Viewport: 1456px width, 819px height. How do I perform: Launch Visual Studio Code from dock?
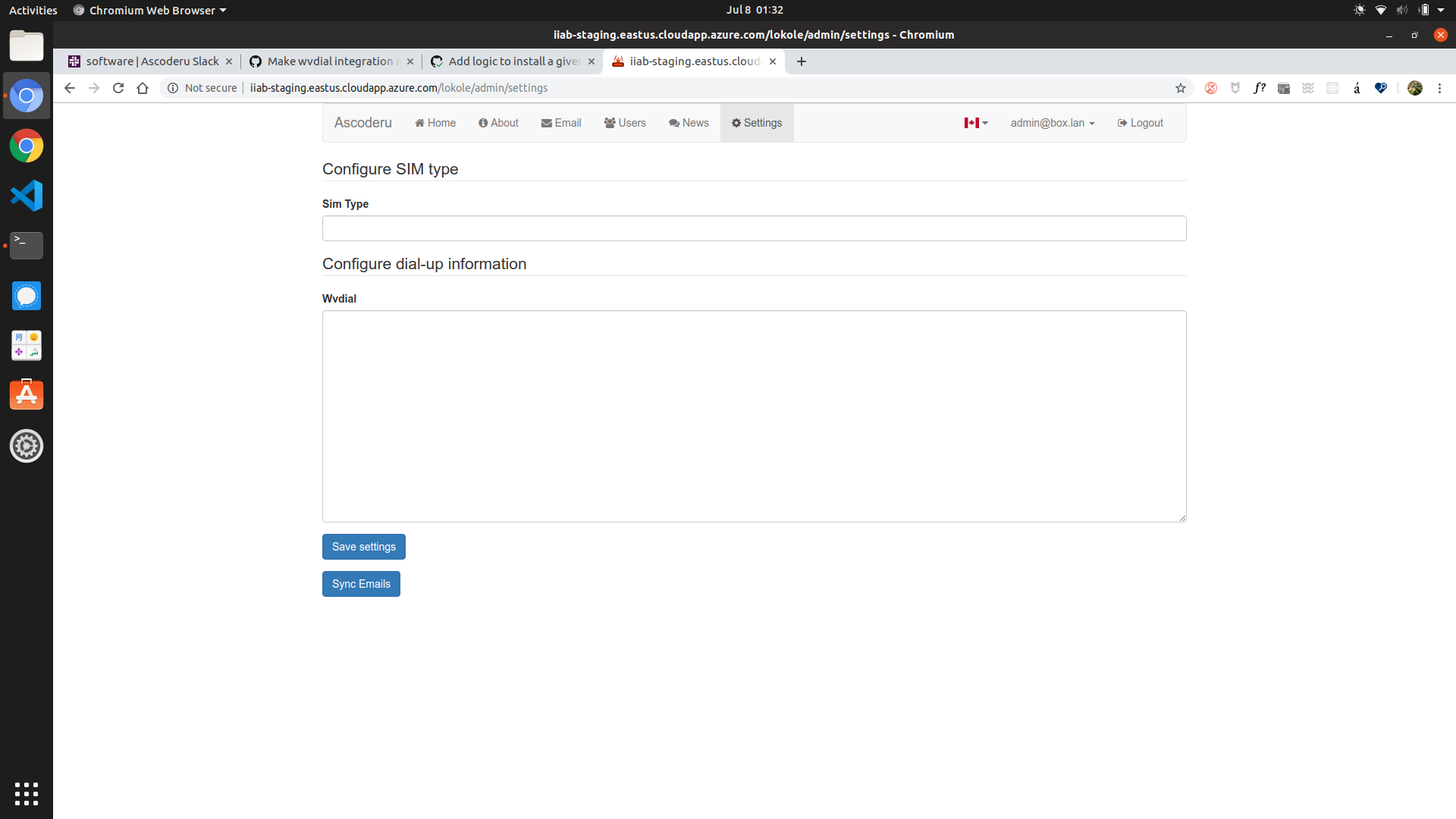pos(27,196)
